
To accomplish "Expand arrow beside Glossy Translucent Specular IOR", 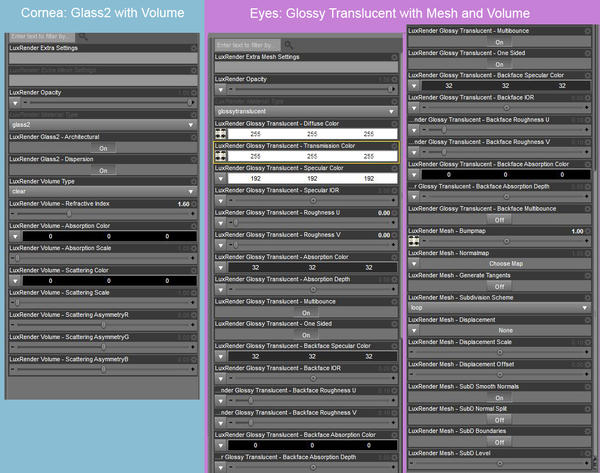I will click(221, 201).
